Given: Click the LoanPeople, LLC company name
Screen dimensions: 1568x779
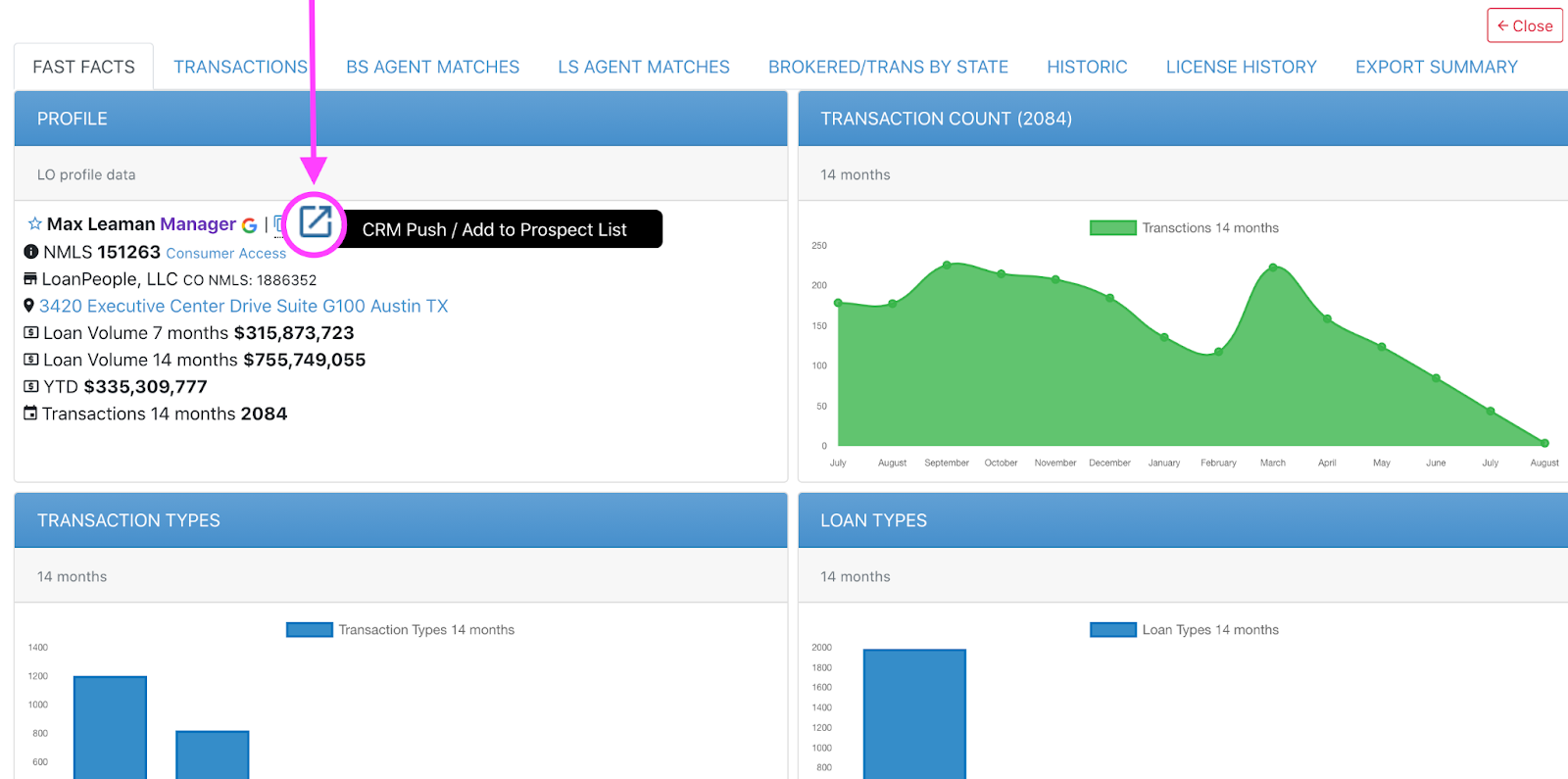Looking at the screenshot, I should (x=110, y=279).
